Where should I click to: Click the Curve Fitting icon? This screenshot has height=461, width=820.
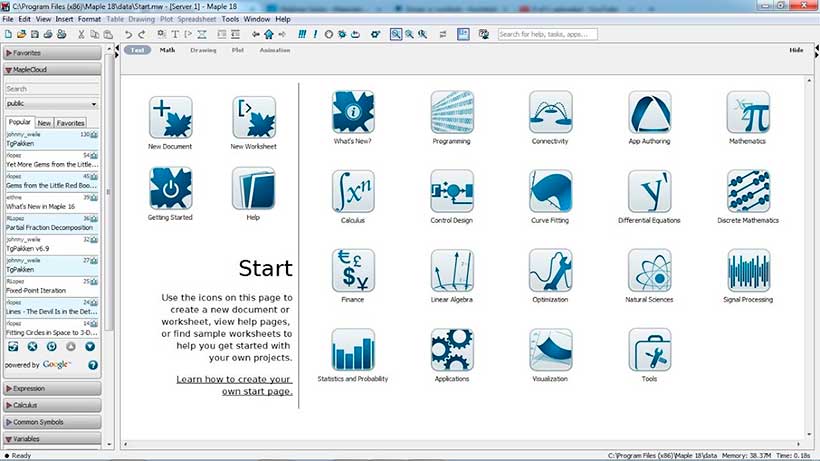tap(551, 189)
